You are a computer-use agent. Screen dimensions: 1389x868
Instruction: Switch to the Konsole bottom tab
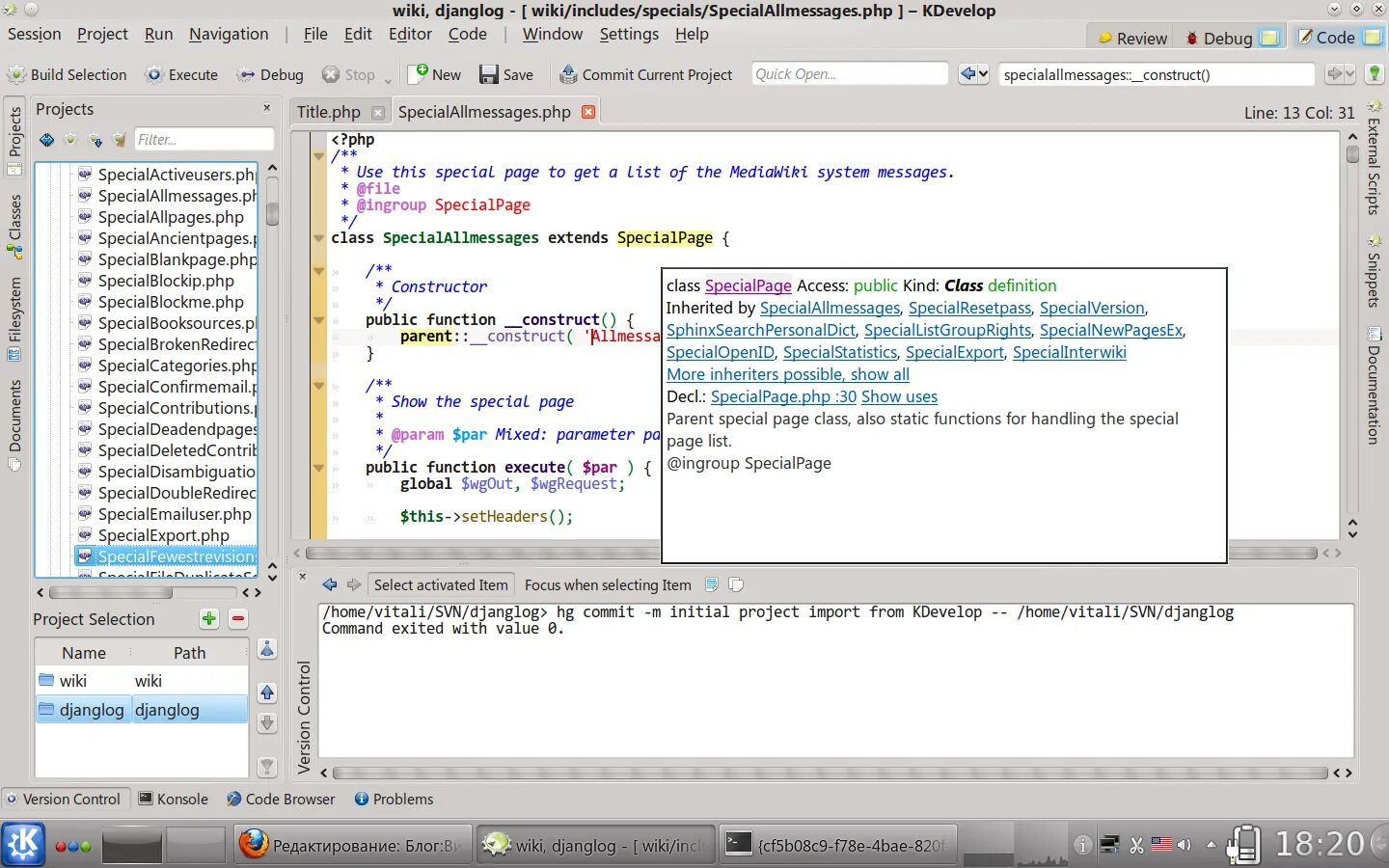tap(174, 799)
